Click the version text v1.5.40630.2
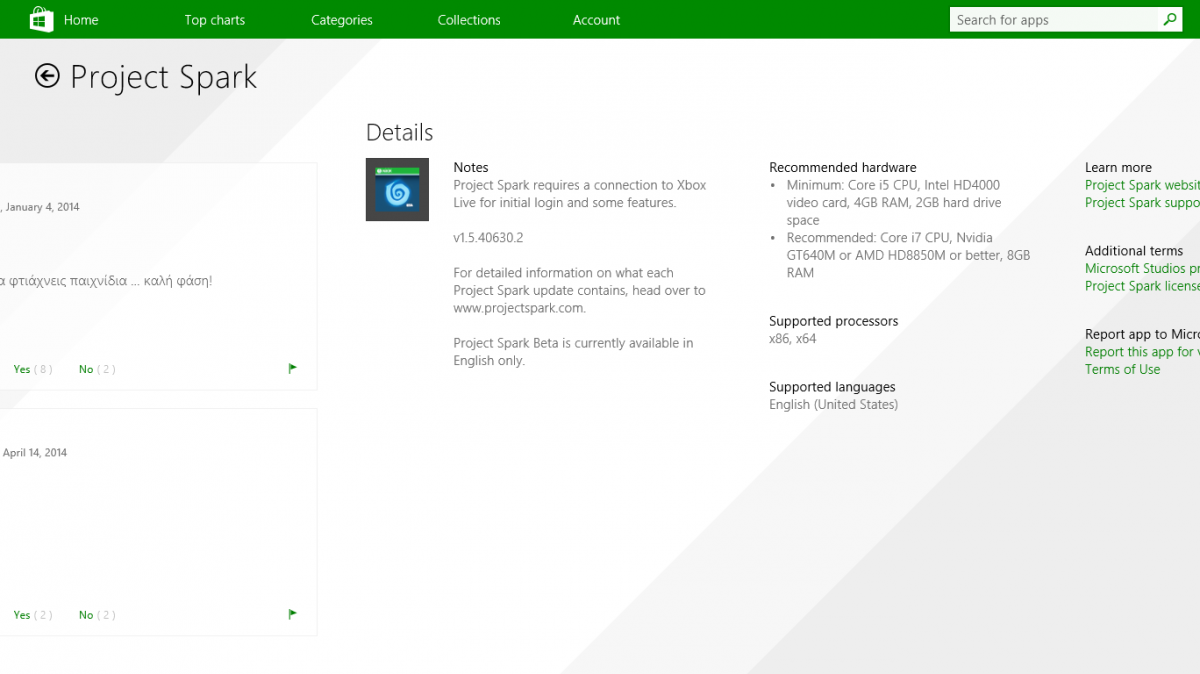Screen dimensions: 1200x674 (x=488, y=238)
